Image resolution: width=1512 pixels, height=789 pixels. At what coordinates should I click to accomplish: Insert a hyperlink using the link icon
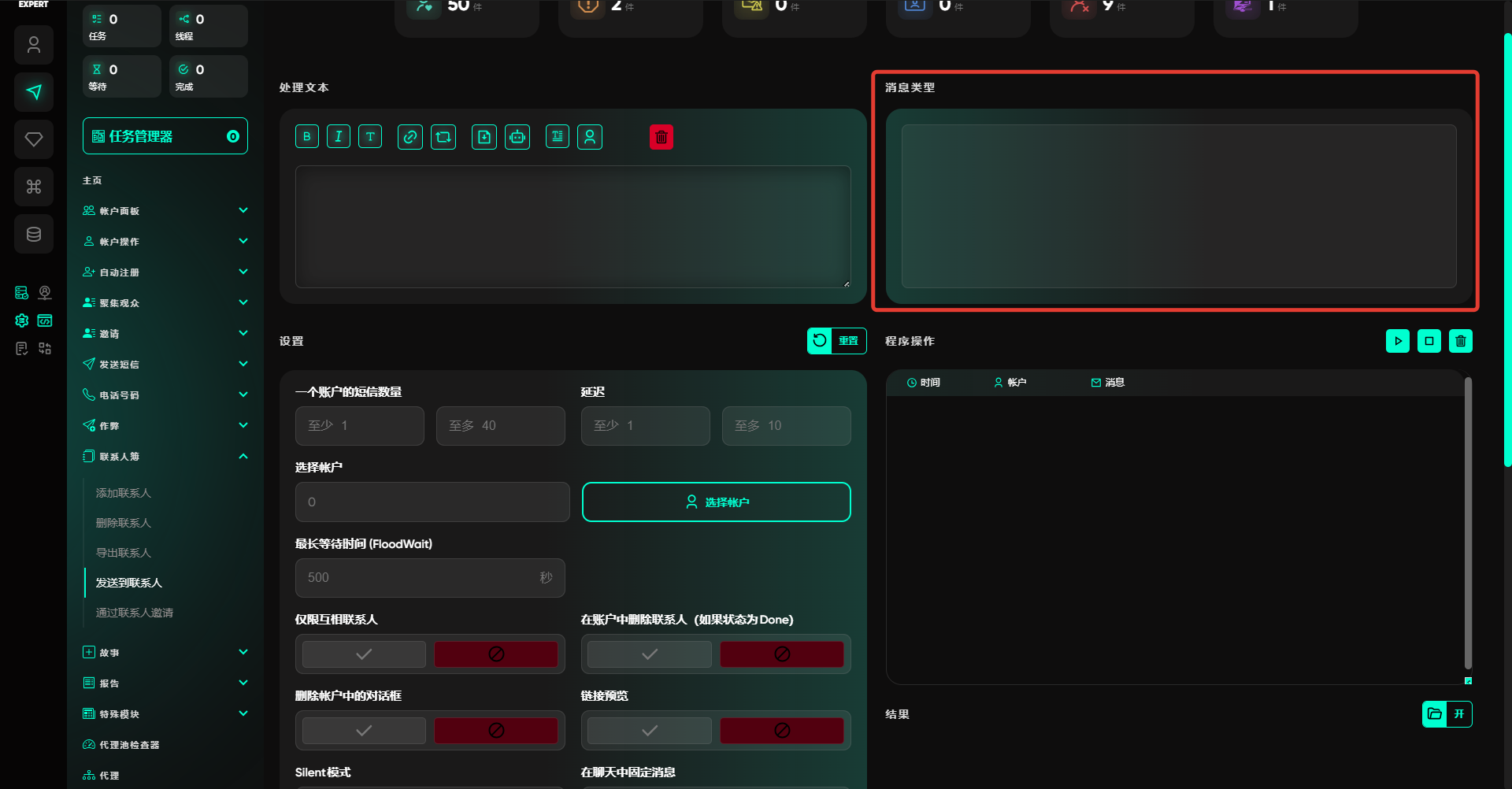coord(410,137)
